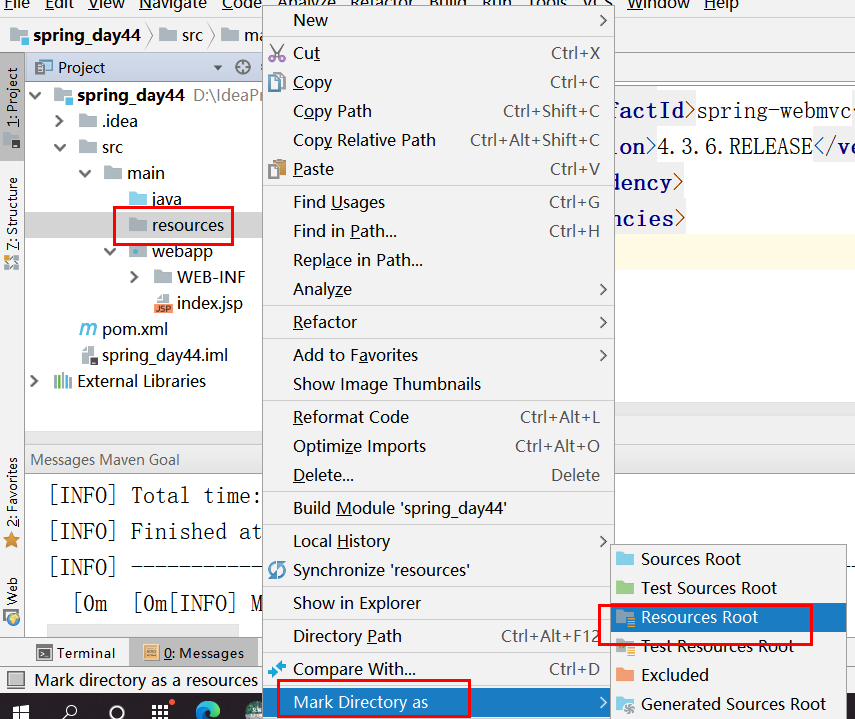This screenshot has height=719, width=855.
Task: Click the blue Sources Root folder icon
Action: (x=625, y=559)
